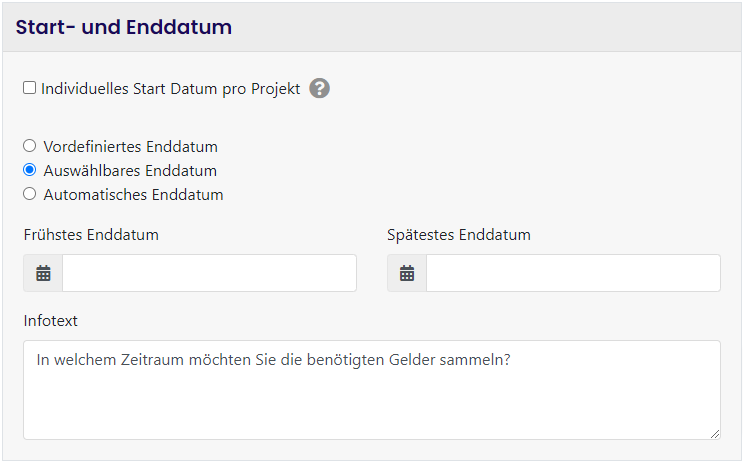Open calendar icon for Spätestes Enddatum
Screen dimensions: 743x462
click(x=407, y=273)
